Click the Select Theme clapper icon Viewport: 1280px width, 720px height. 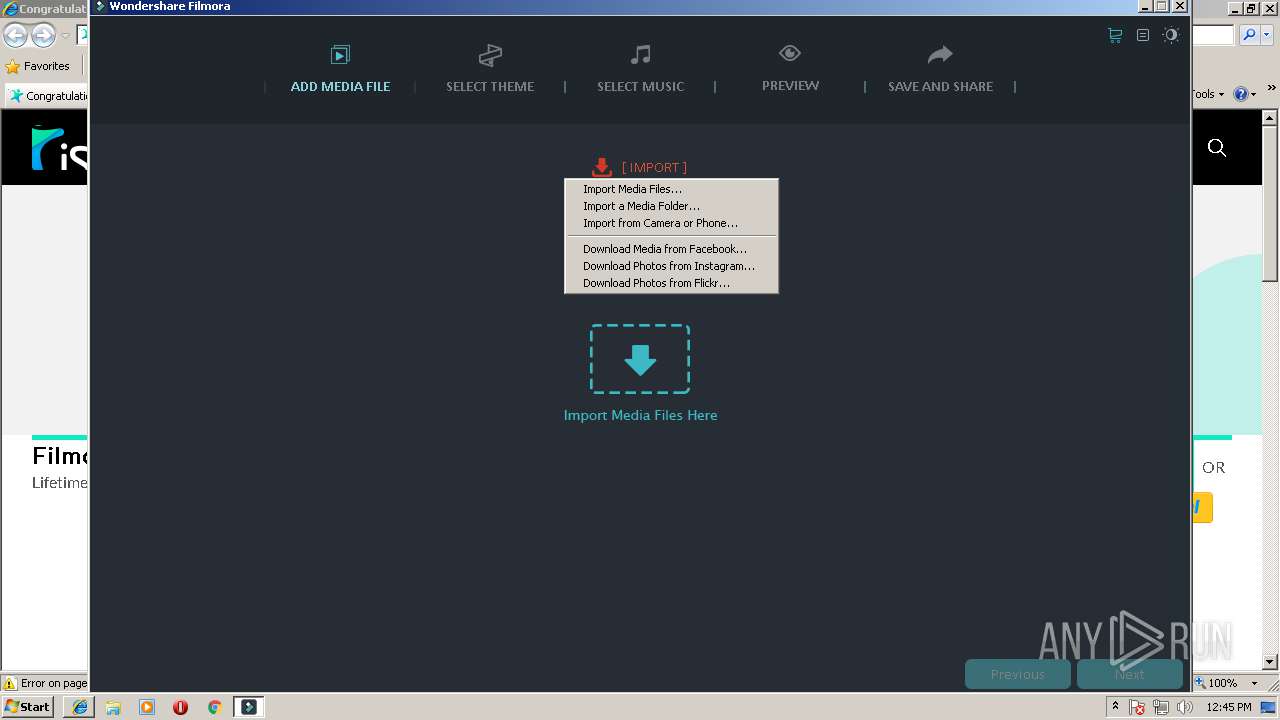(490, 55)
